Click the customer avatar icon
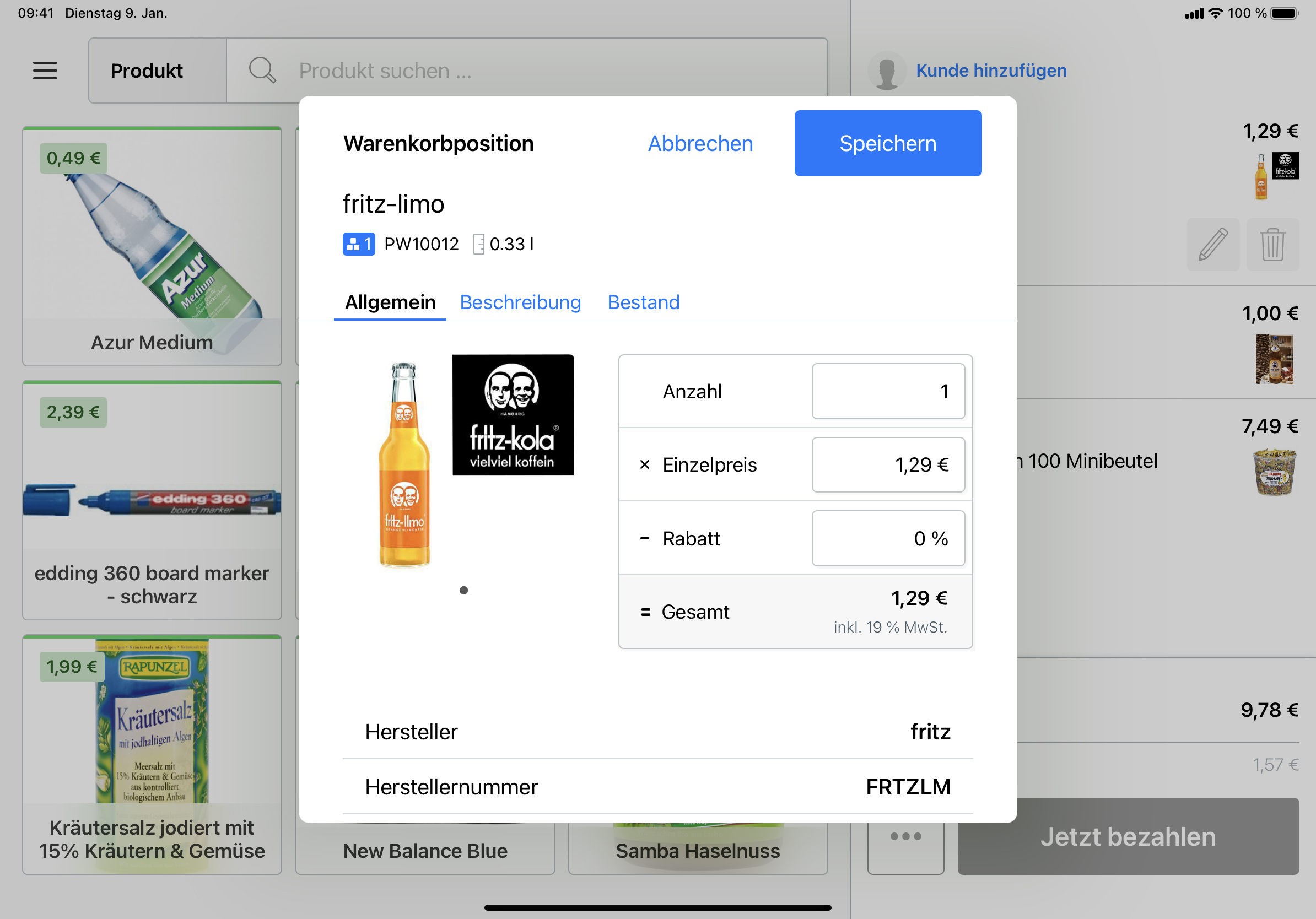The image size is (1316, 919). pyautogui.click(x=886, y=71)
